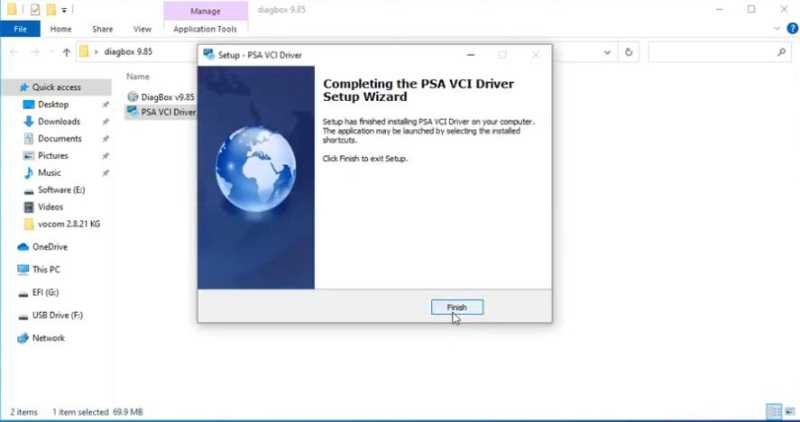Image resolution: width=800 pixels, height=422 pixels.
Task: Open the Share ribbon tab
Action: tap(103, 29)
